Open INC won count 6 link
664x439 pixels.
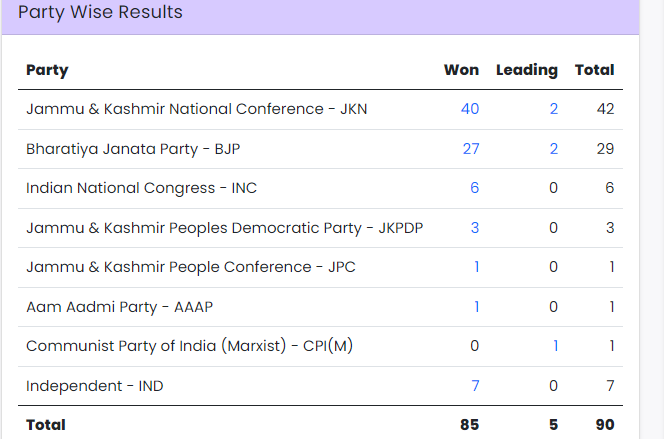[x=474, y=188]
